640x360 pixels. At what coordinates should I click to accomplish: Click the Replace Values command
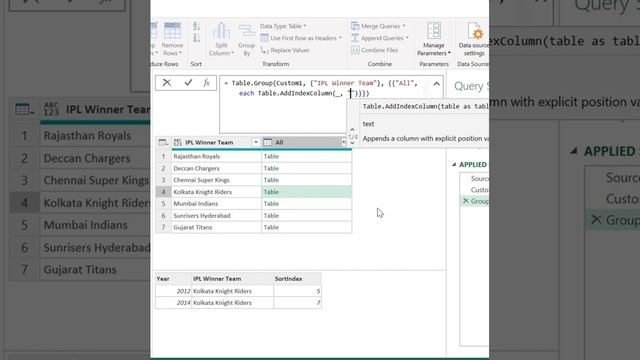point(285,50)
